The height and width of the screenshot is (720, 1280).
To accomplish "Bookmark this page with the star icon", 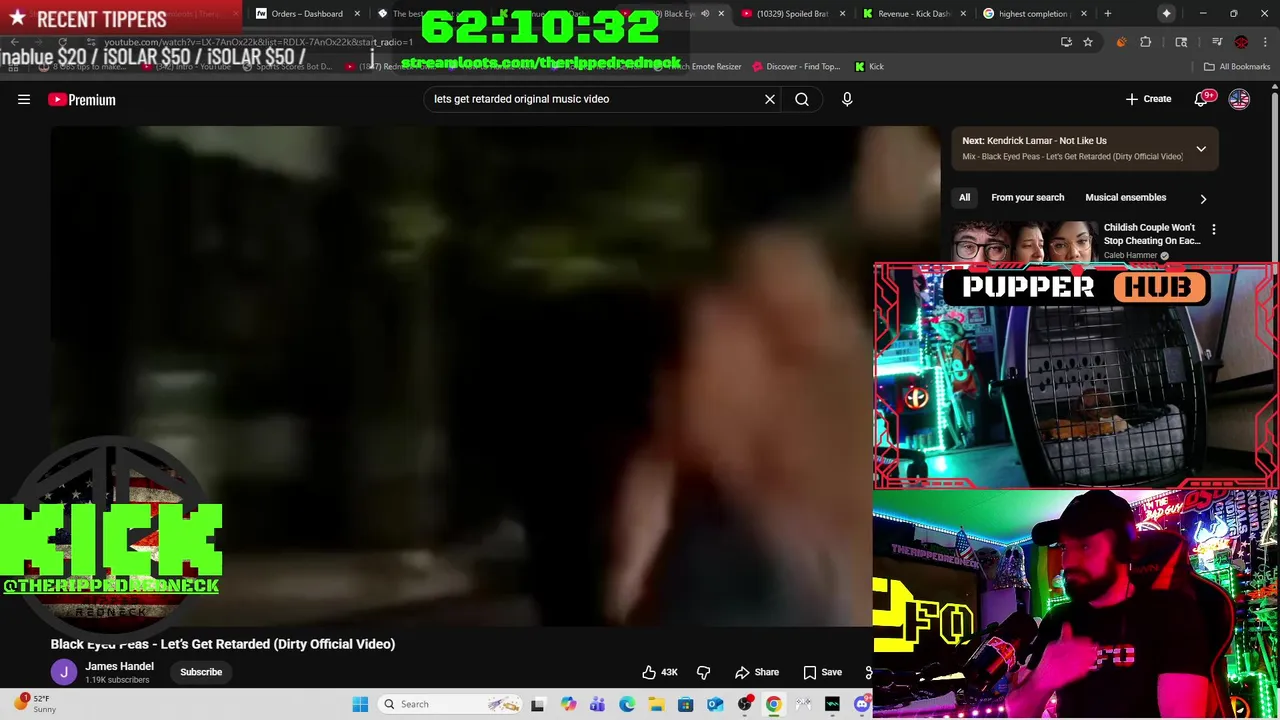I will pos(1088,42).
